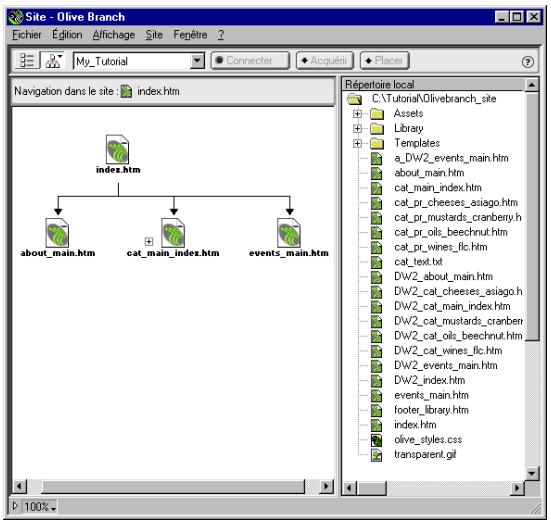Viewport: 551px width, 523px height.
Task: Open the My_Tutorial site dropdown arrow
Action: pyautogui.click(x=197, y=61)
